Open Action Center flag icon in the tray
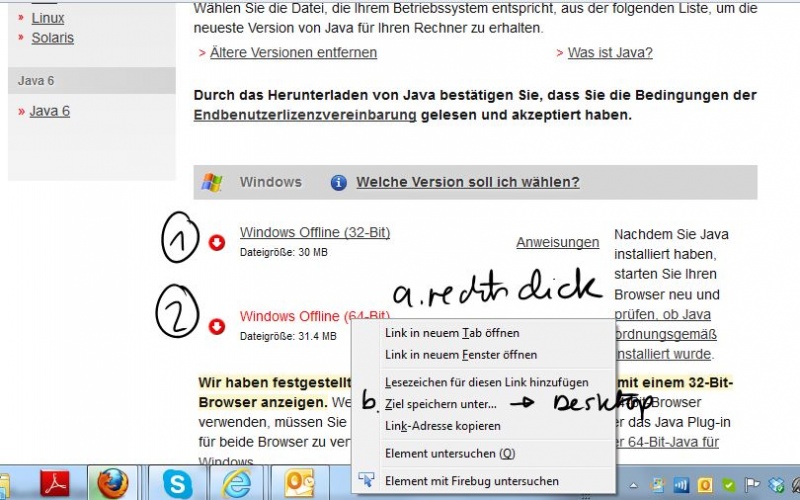 pyautogui.click(x=752, y=484)
